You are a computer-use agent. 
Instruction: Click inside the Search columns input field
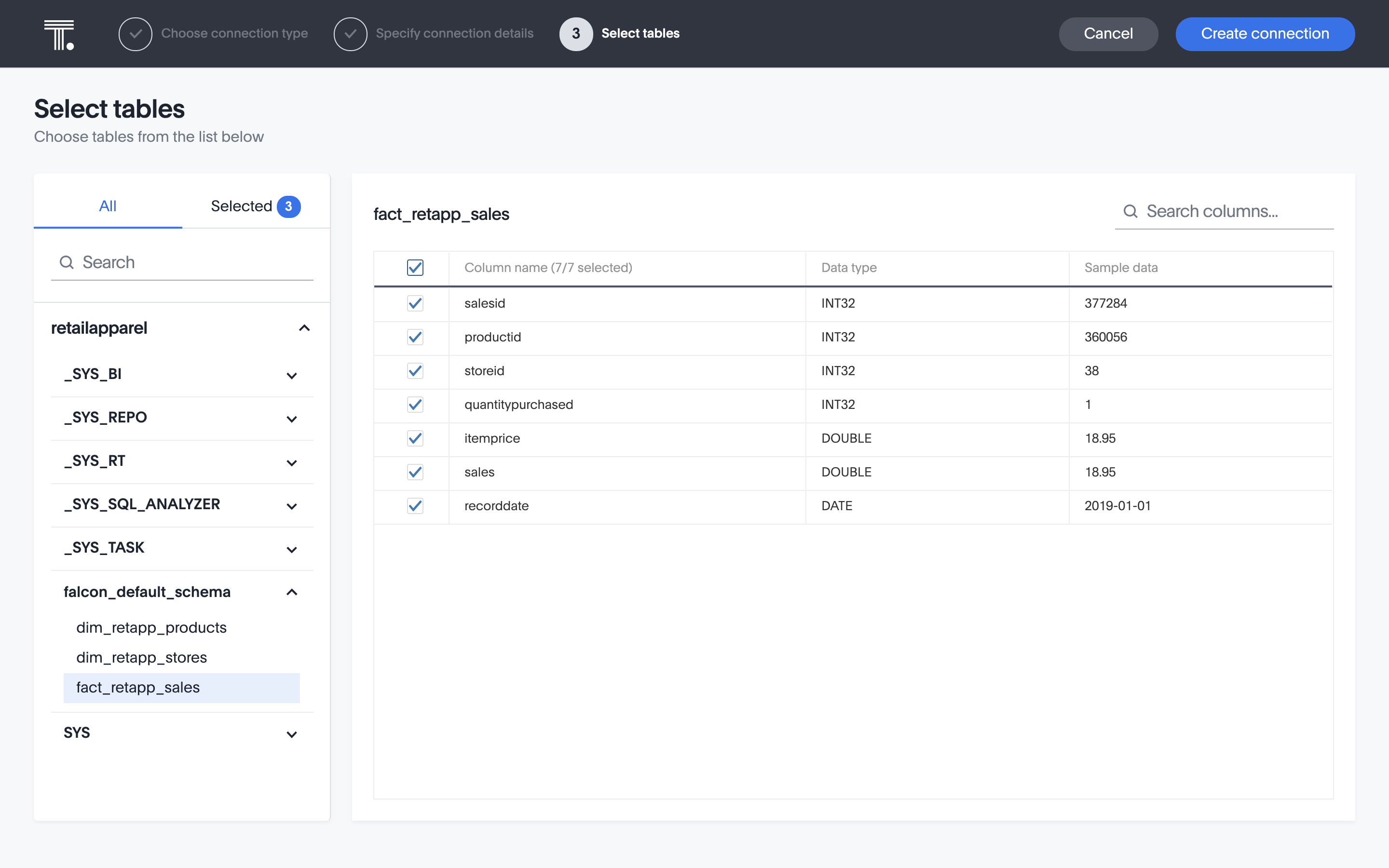click(x=1223, y=211)
